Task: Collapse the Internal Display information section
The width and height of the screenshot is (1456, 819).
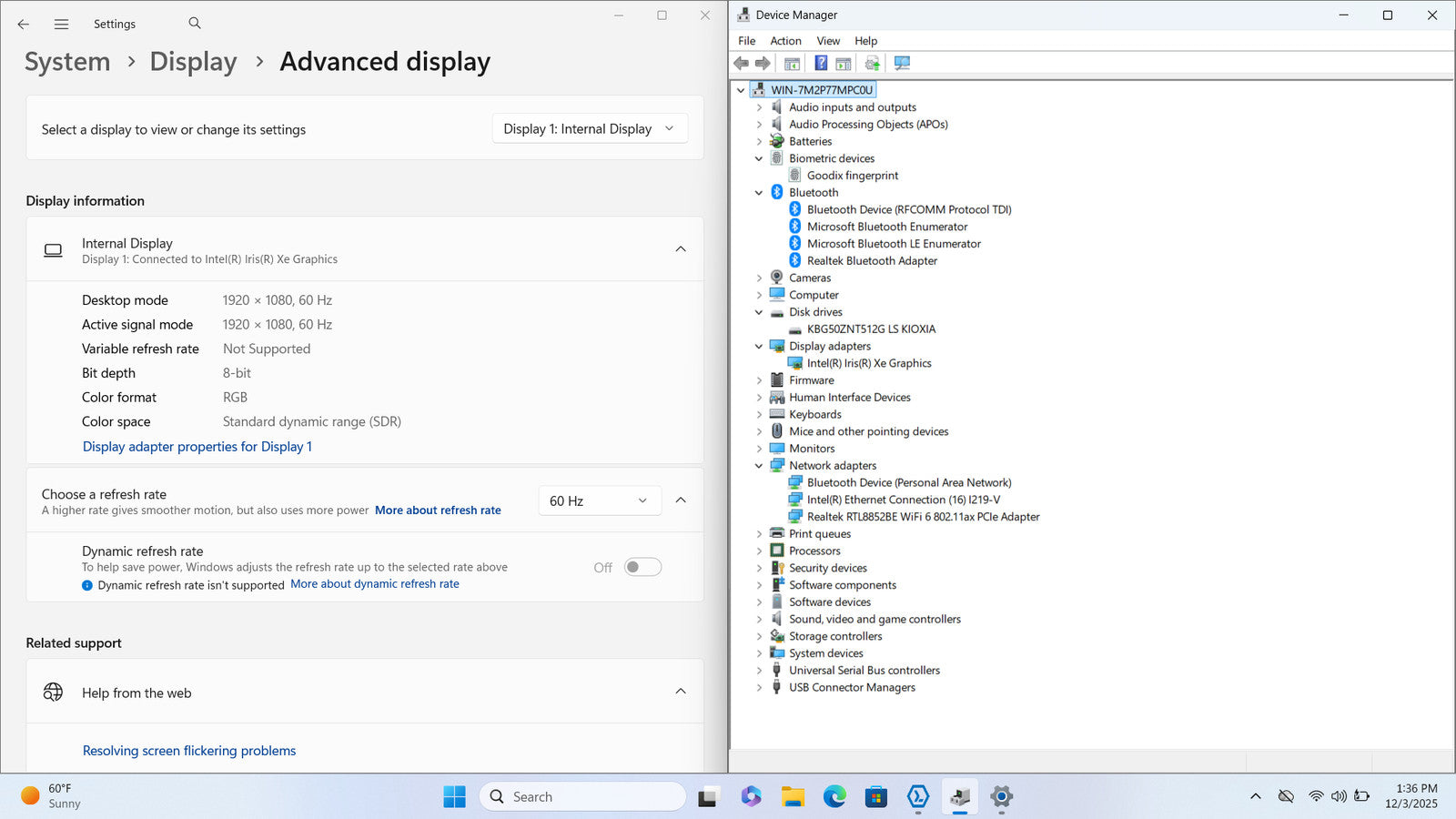Action: (x=680, y=249)
